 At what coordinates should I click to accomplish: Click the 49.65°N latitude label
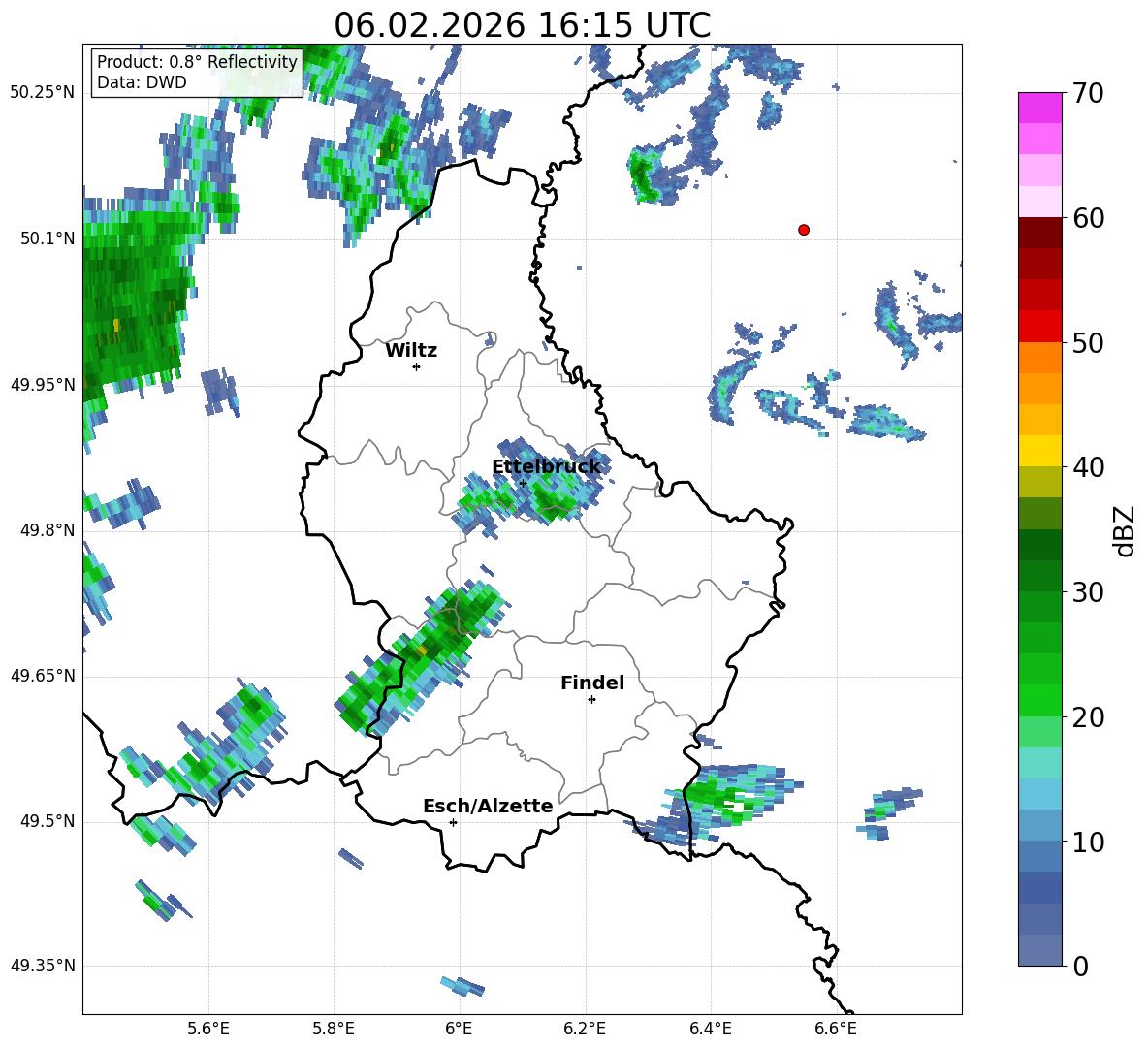click(43, 676)
